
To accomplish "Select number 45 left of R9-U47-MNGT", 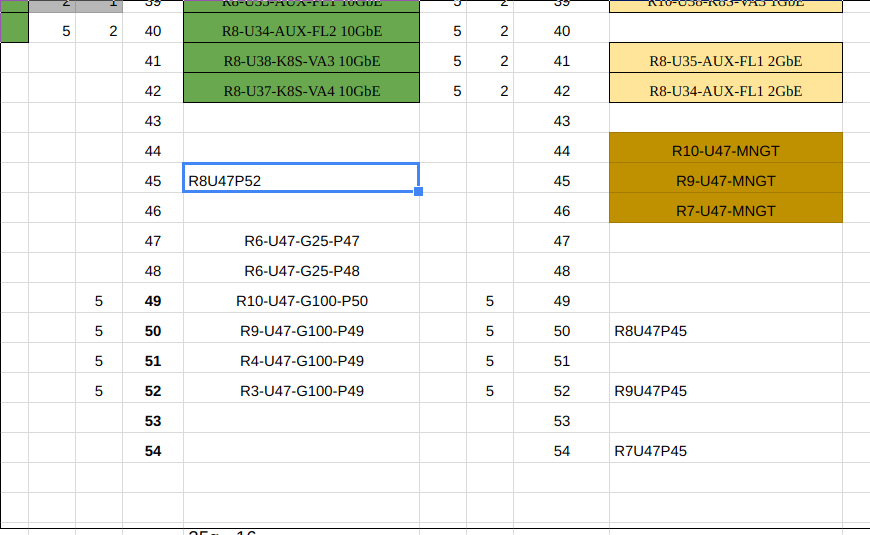I will click(562, 181).
